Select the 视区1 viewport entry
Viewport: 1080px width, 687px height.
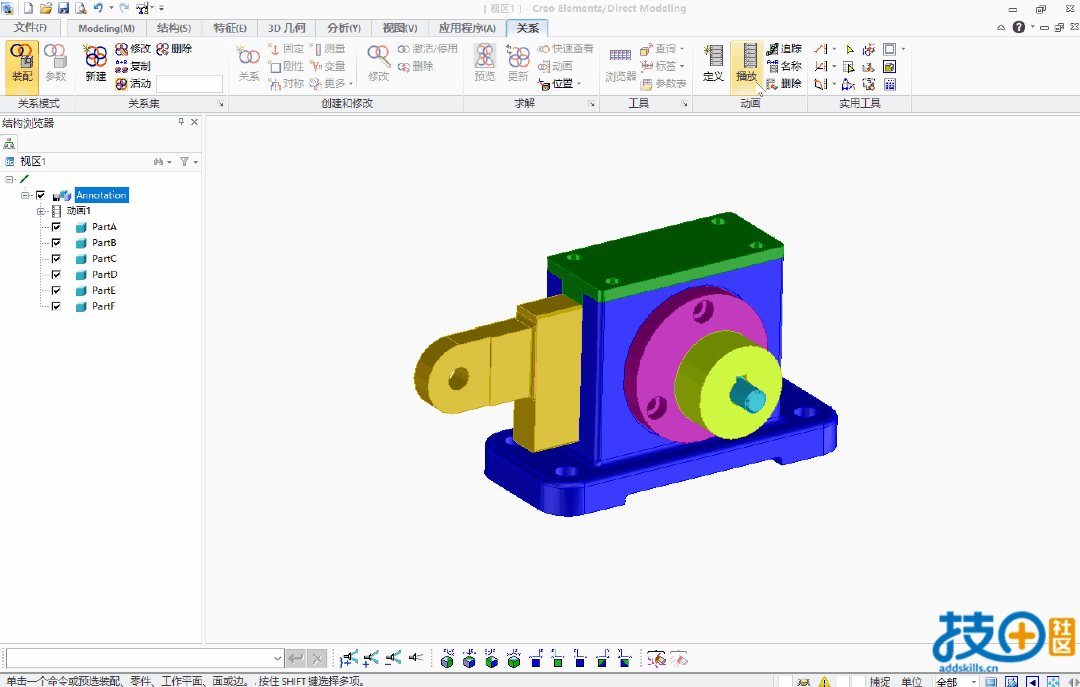32,161
